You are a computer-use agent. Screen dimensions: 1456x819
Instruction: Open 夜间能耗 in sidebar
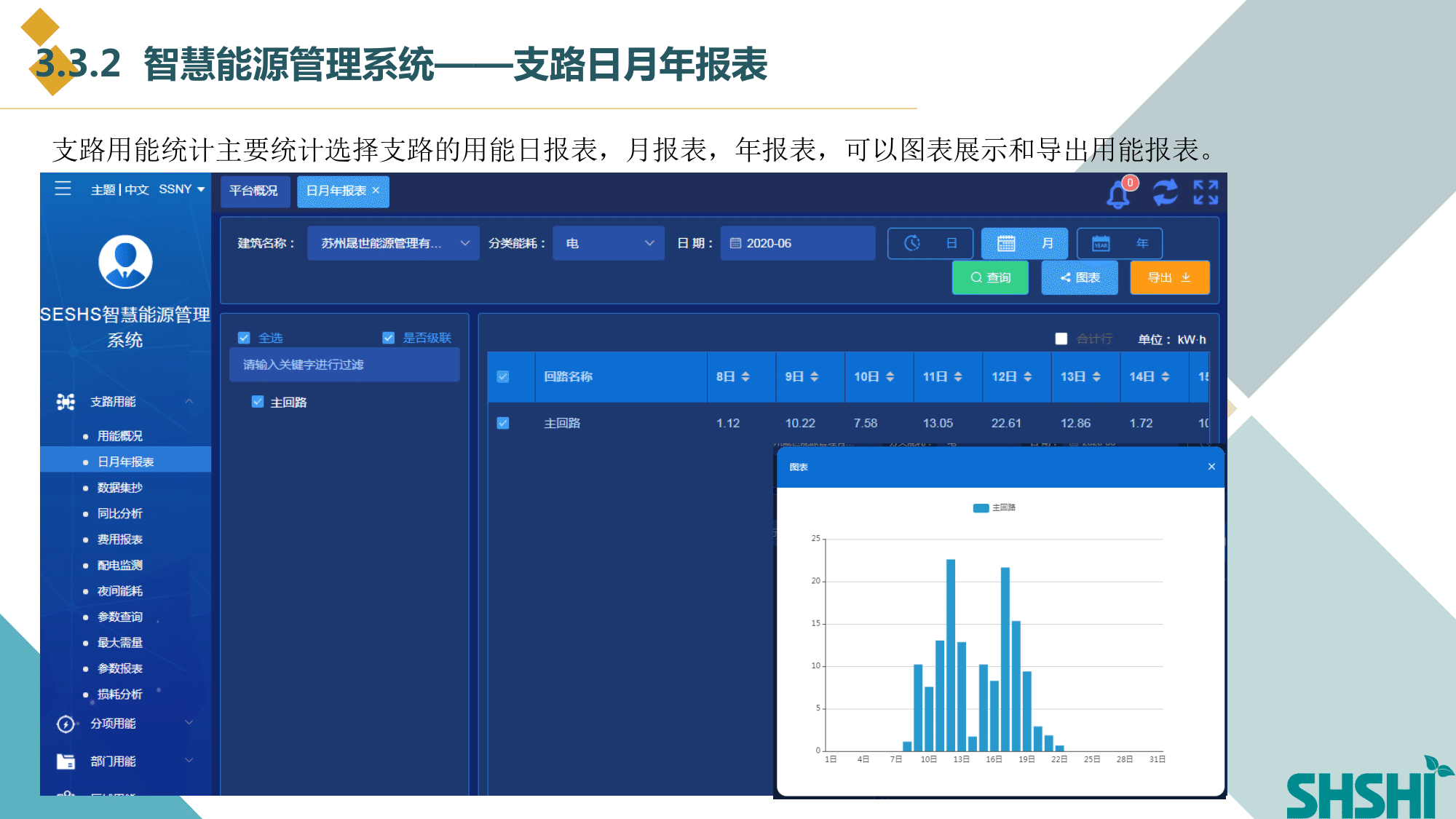point(120,591)
